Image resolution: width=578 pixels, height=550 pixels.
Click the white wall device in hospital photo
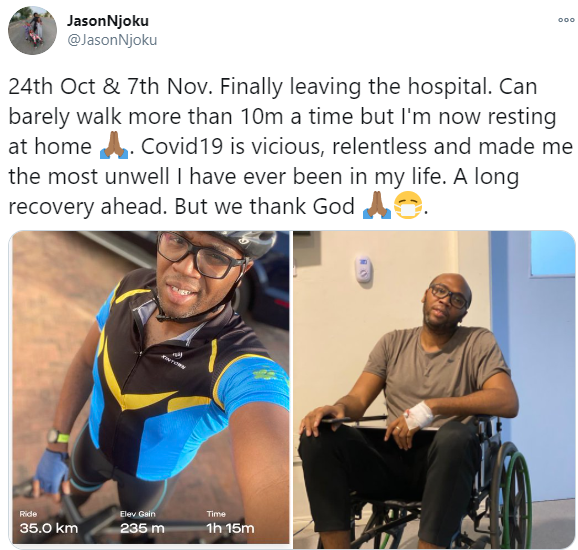click(x=363, y=269)
